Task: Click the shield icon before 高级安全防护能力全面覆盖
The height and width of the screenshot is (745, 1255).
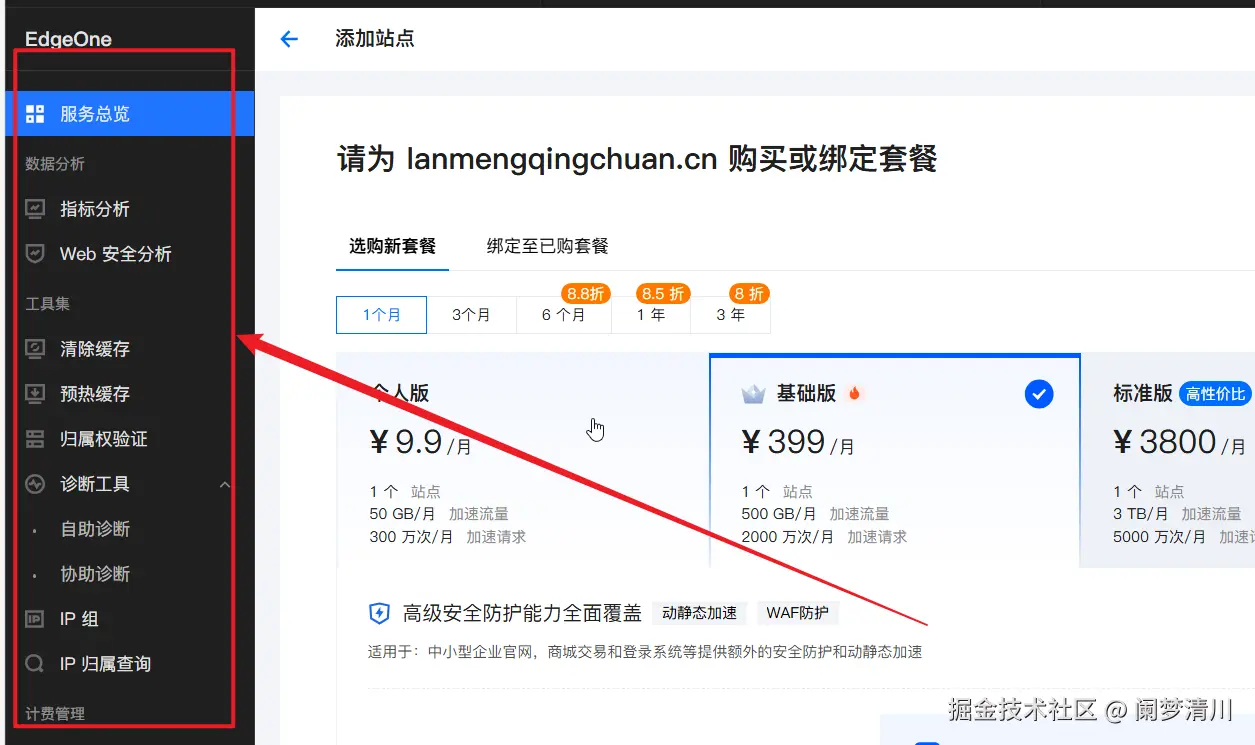Action: click(379, 613)
